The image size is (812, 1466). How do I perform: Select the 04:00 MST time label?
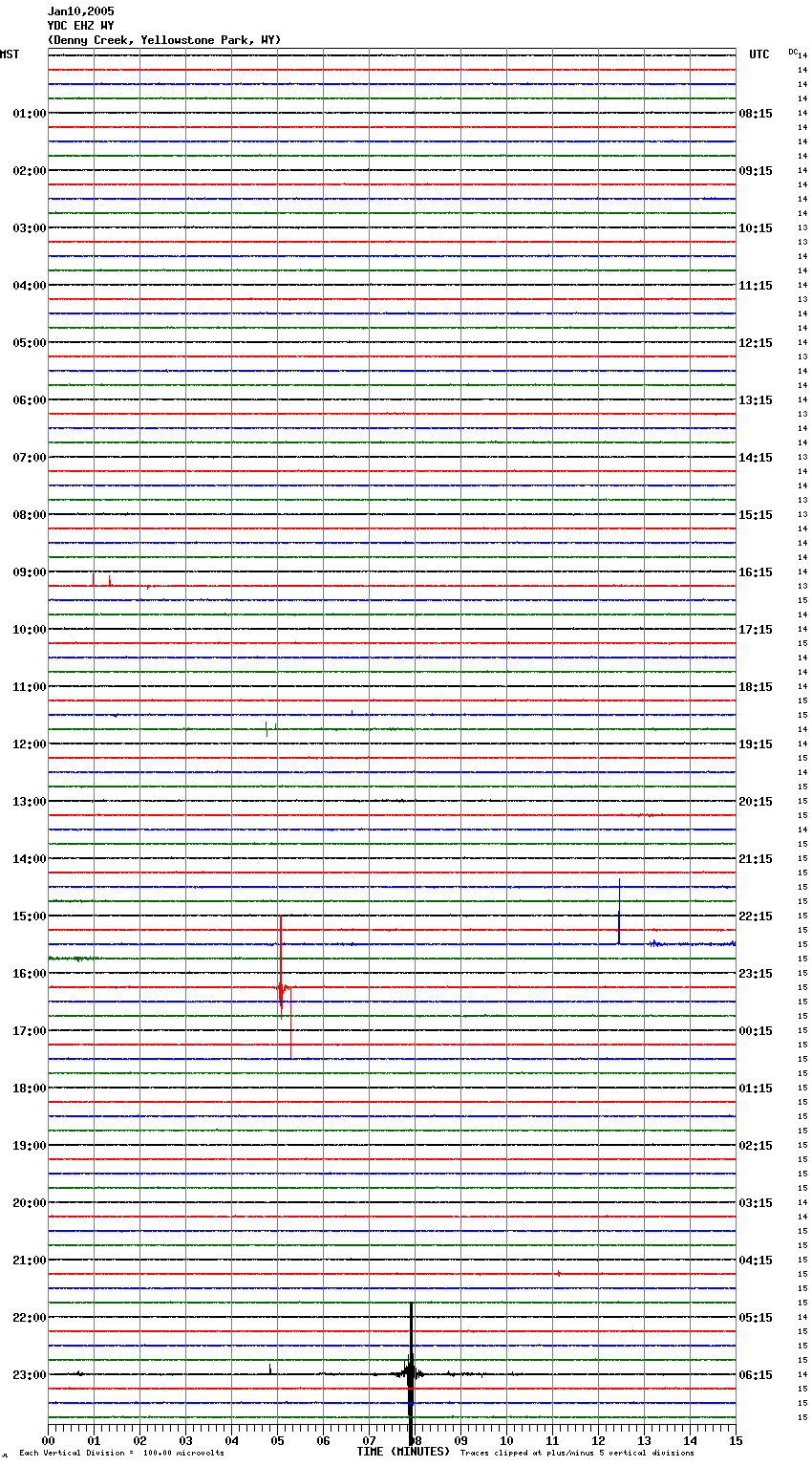pos(29,286)
